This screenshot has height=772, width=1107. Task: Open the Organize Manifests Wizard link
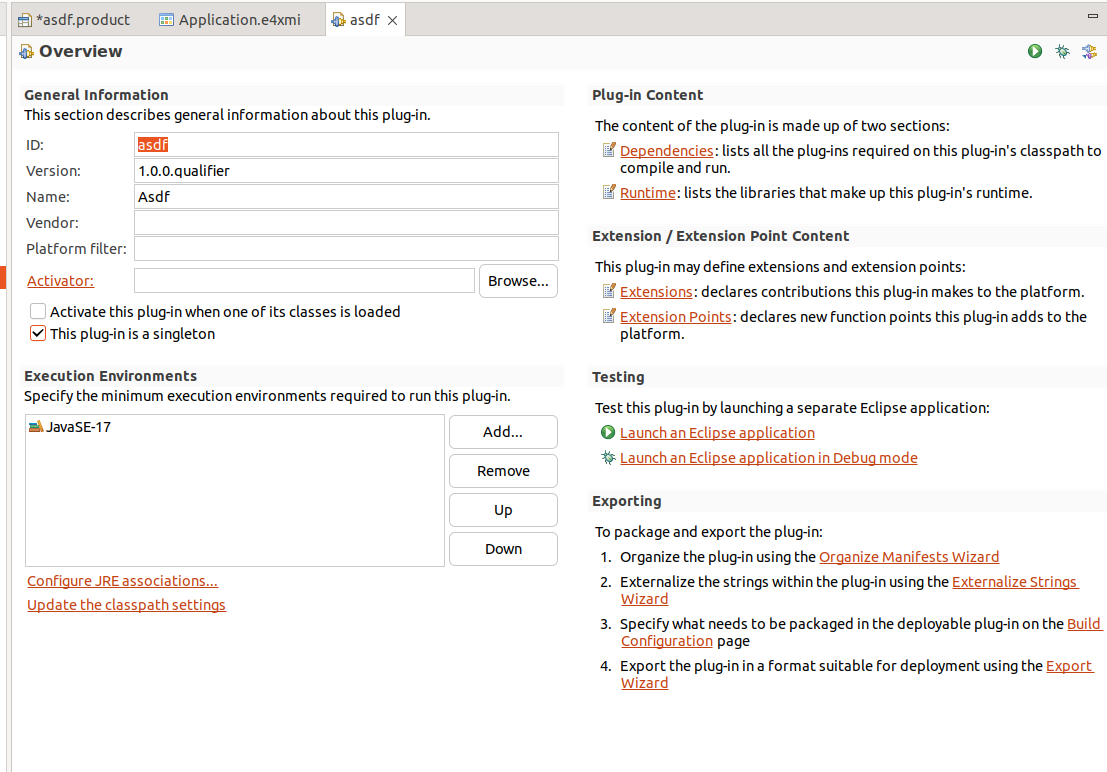click(909, 557)
